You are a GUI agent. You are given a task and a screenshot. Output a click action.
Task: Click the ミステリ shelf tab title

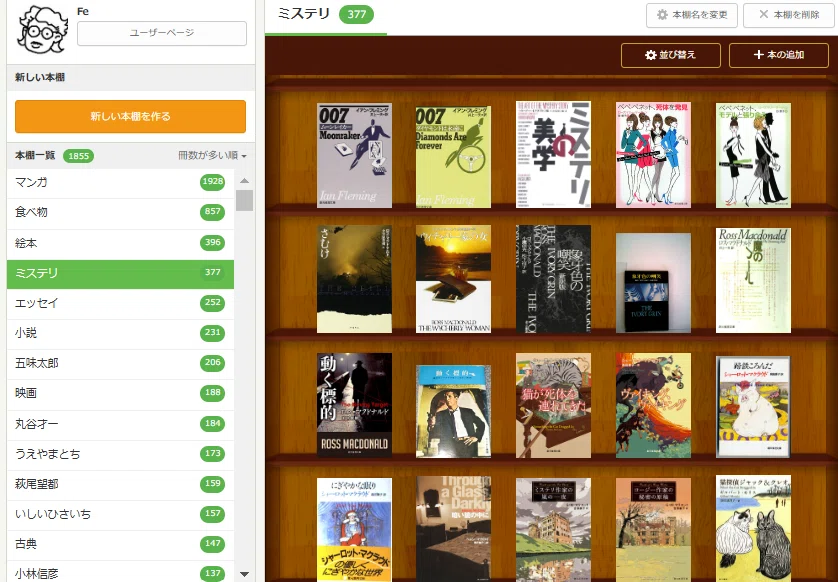(x=304, y=14)
